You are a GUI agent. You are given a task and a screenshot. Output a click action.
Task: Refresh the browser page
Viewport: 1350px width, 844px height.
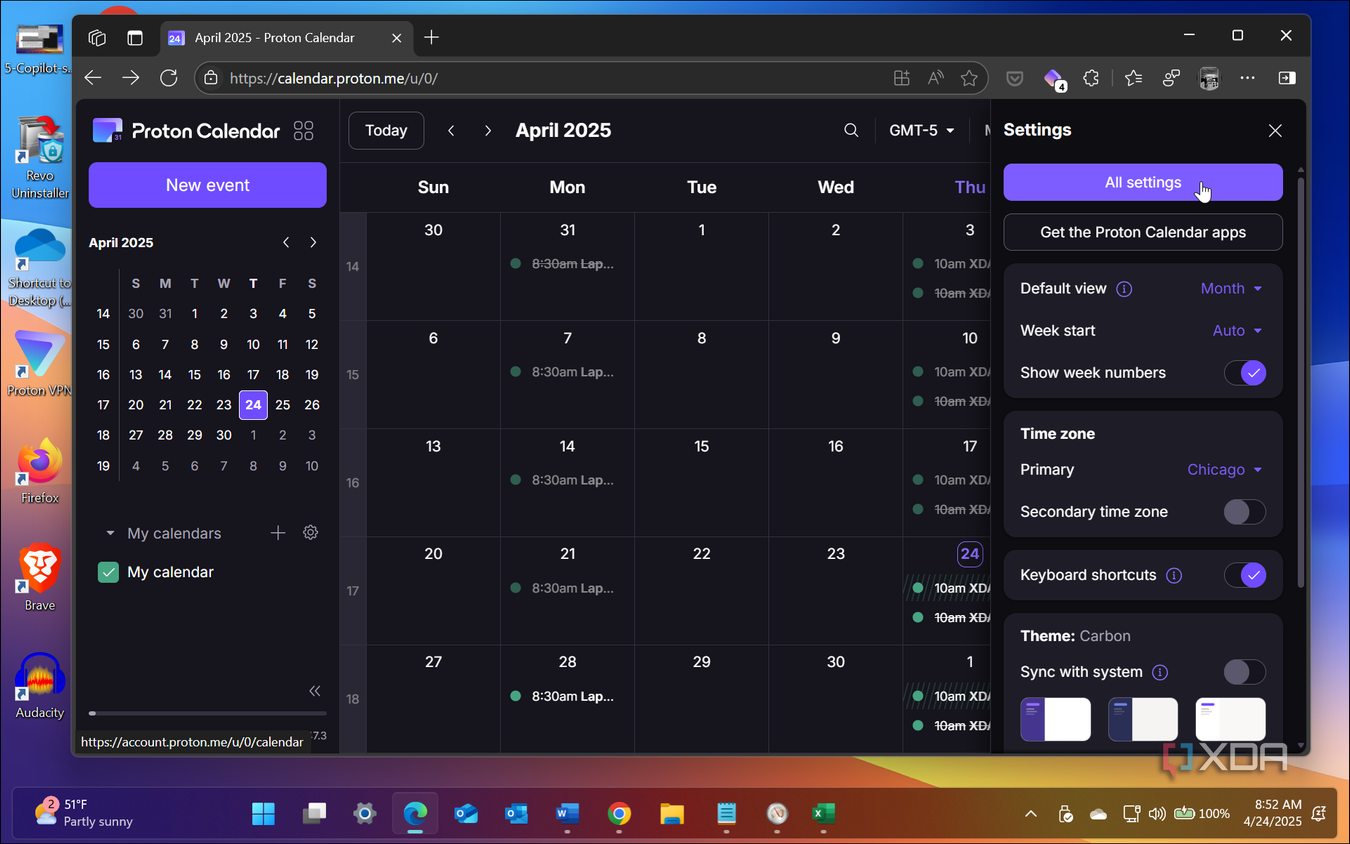[169, 78]
